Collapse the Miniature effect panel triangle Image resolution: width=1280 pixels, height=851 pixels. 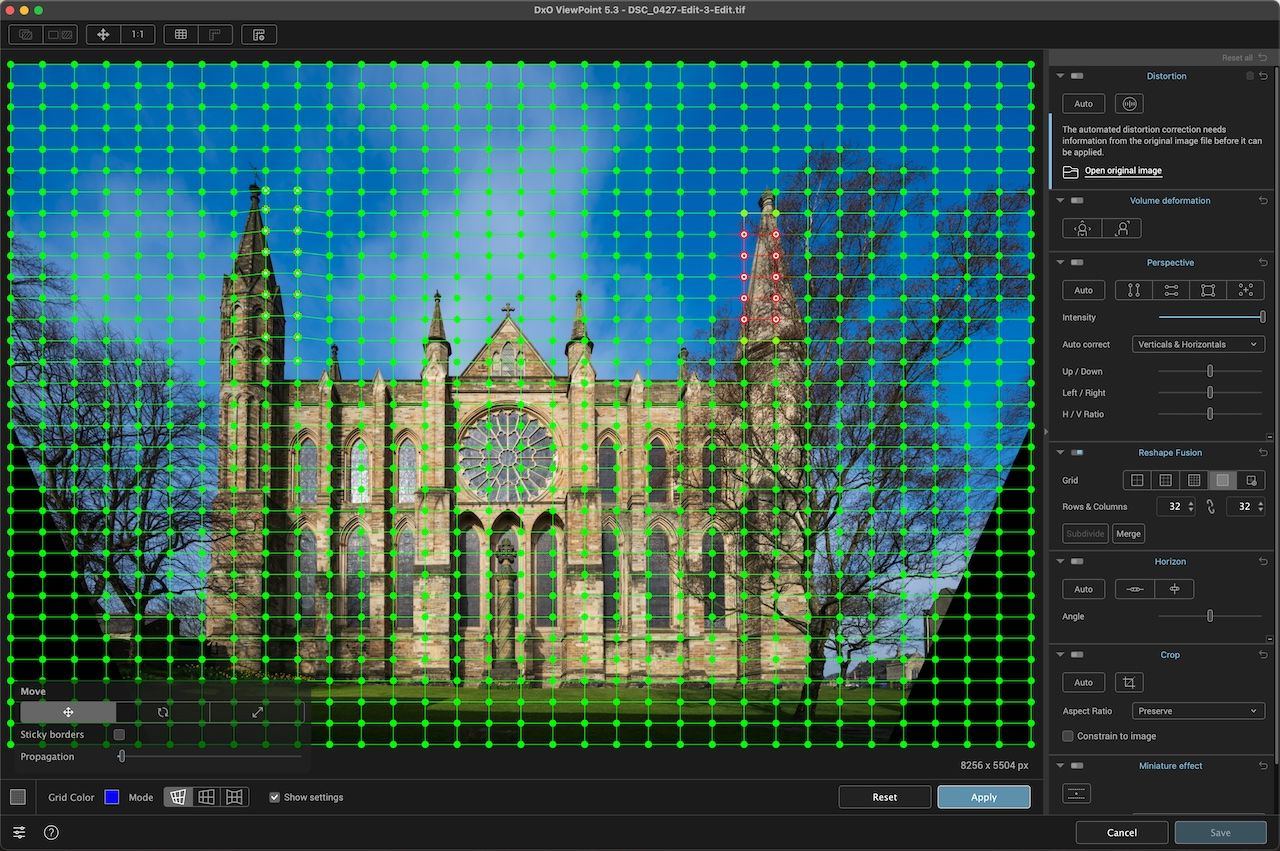(x=1060, y=766)
